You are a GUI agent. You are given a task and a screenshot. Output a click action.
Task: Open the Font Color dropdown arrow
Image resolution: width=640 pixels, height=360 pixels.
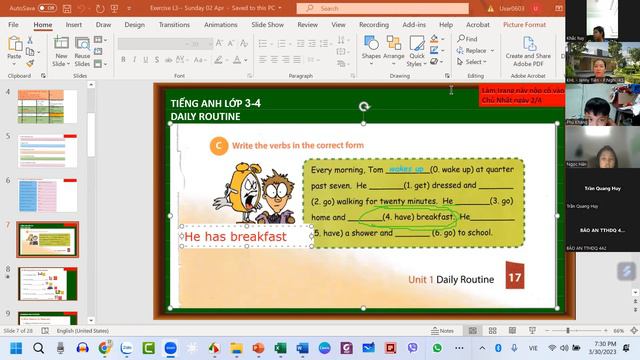(246, 60)
